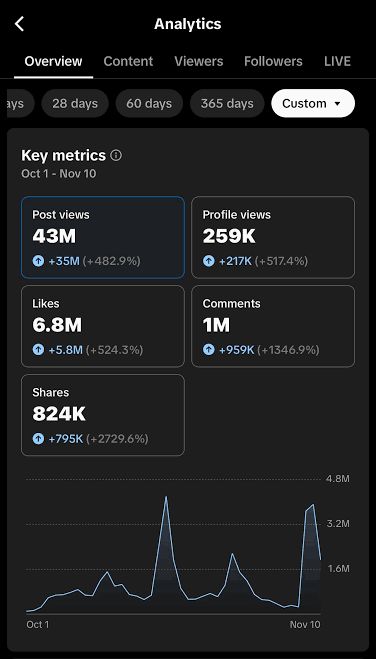Tap the back arrow icon
The height and width of the screenshot is (659, 376).
[x=19, y=24]
